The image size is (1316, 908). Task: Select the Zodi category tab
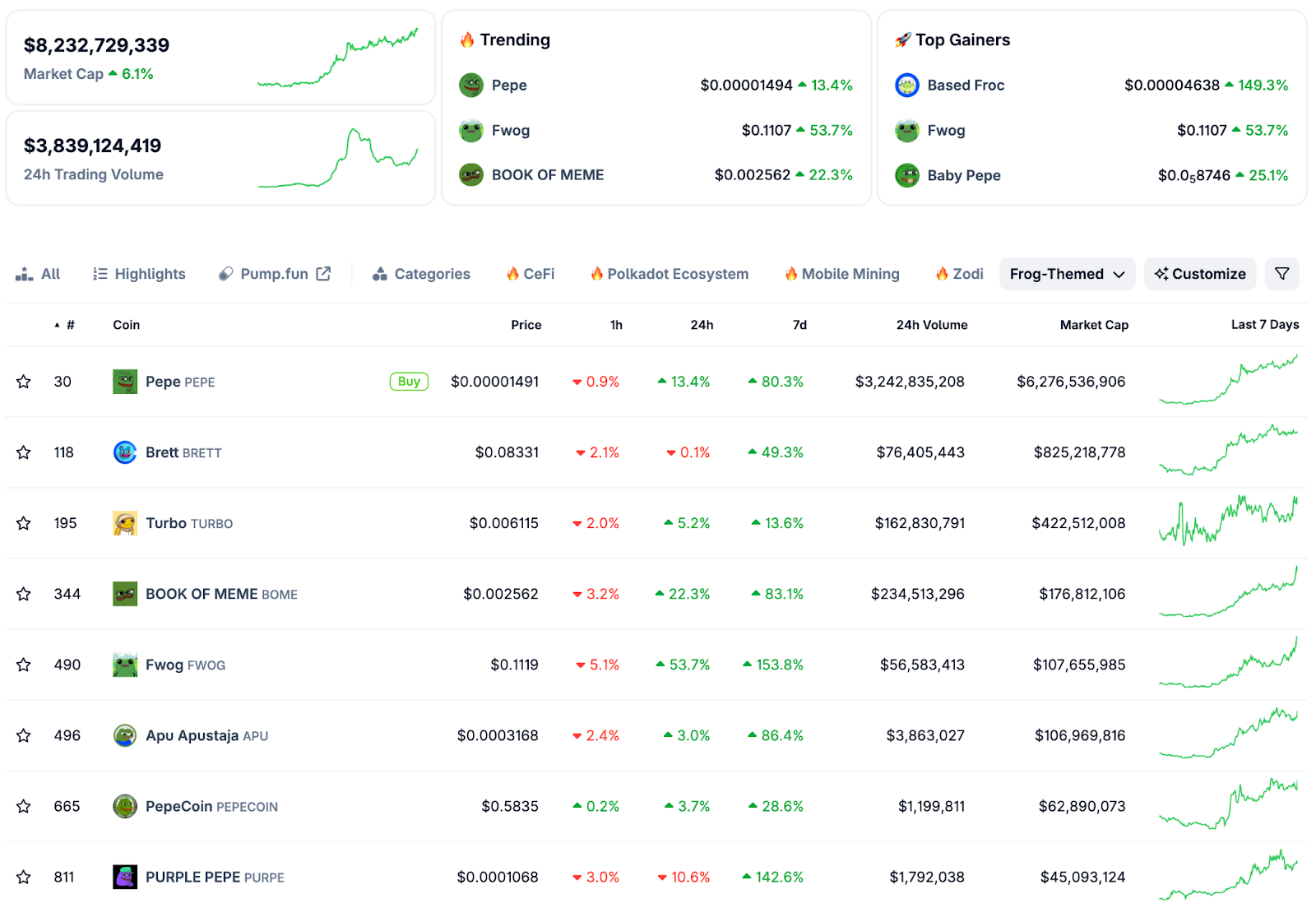click(959, 274)
